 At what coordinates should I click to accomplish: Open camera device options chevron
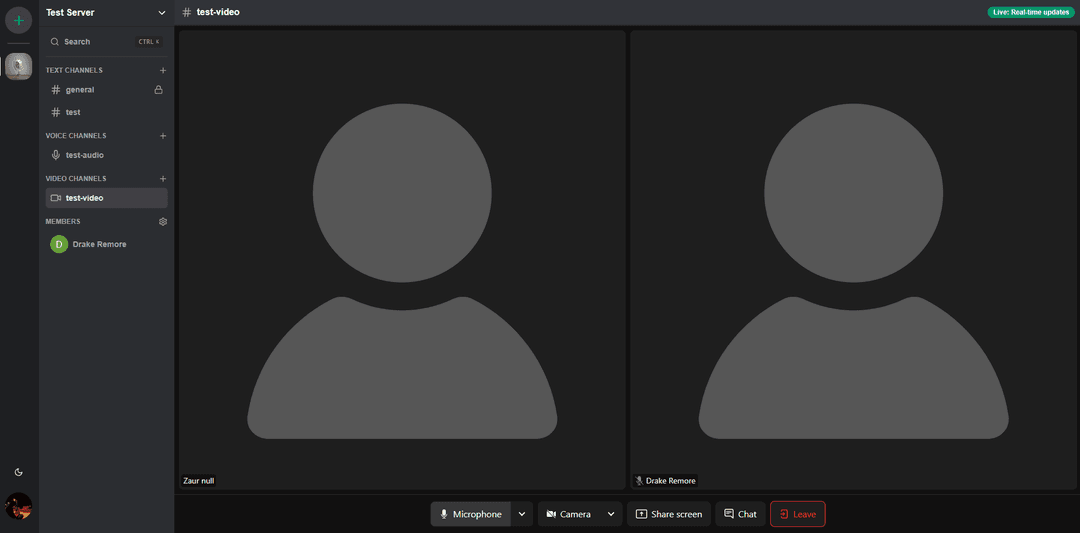[611, 514]
